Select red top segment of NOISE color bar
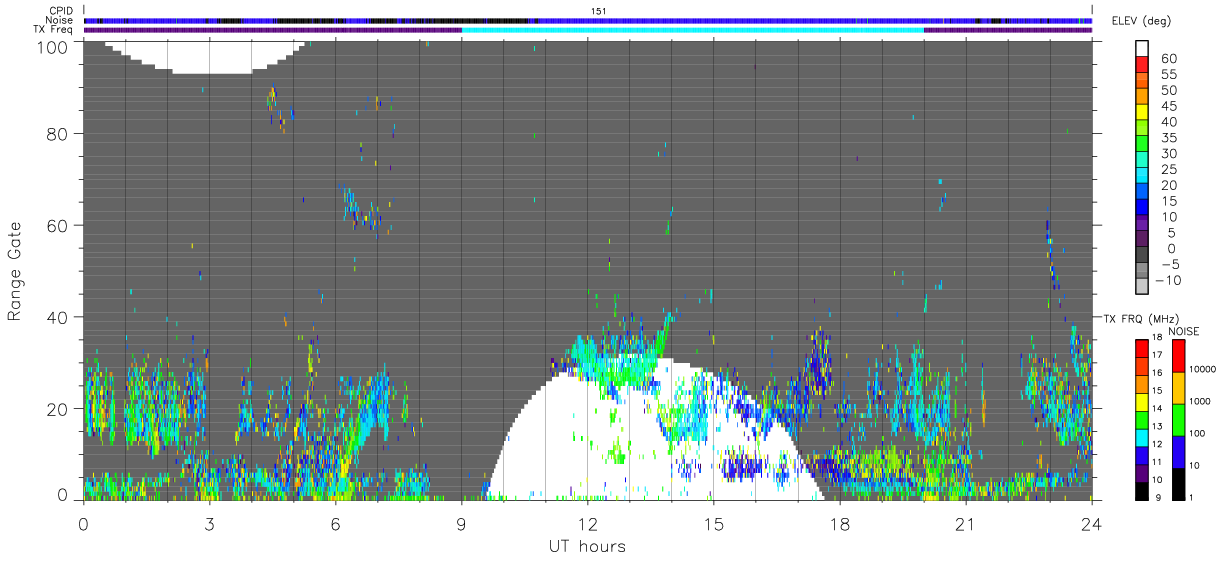The height and width of the screenshot is (567, 1228). point(1177,355)
